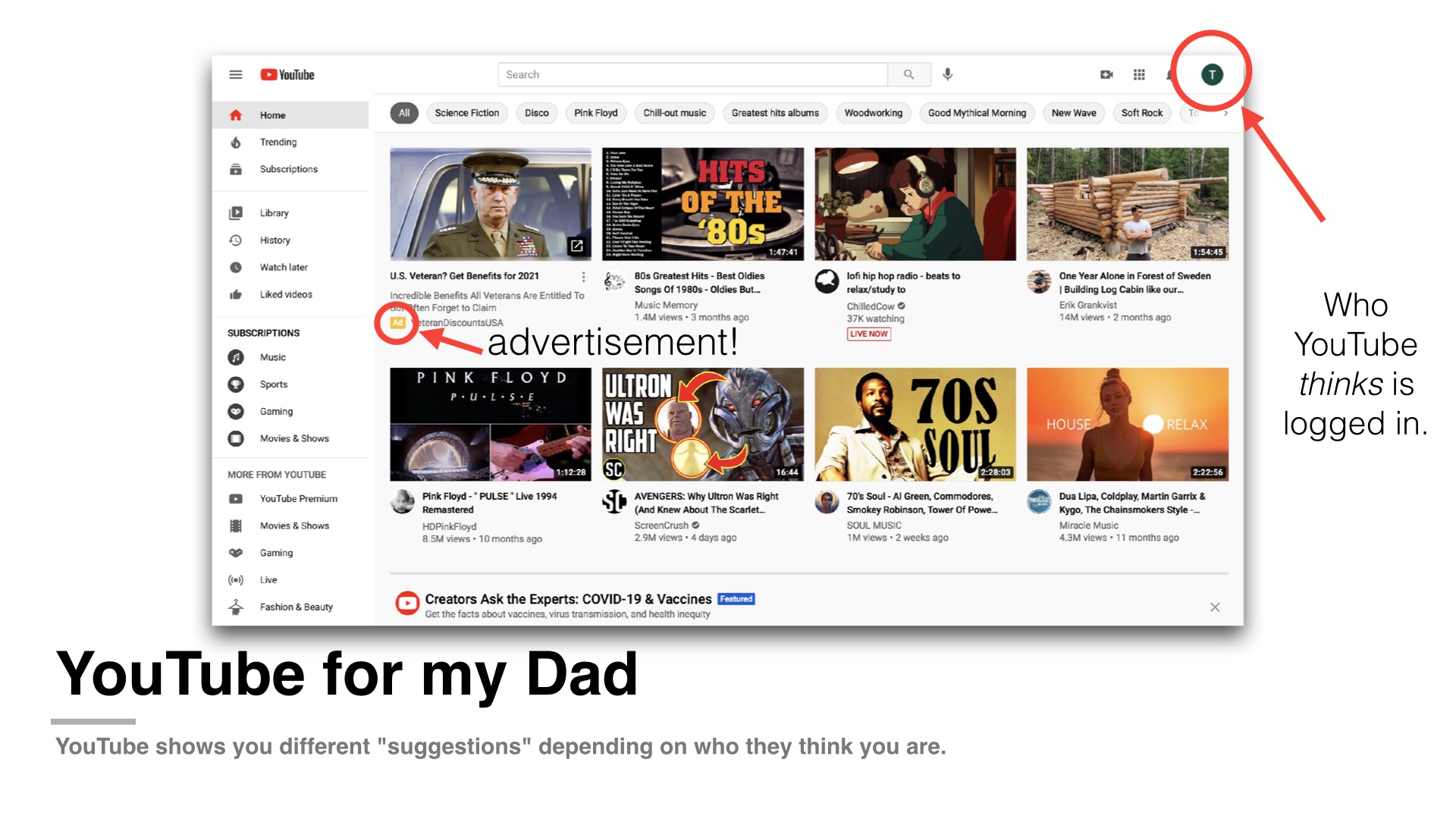Screen dimensions: 1456x819
Task: Play the 70s Soul thumbnail
Action: coord(915,425)
